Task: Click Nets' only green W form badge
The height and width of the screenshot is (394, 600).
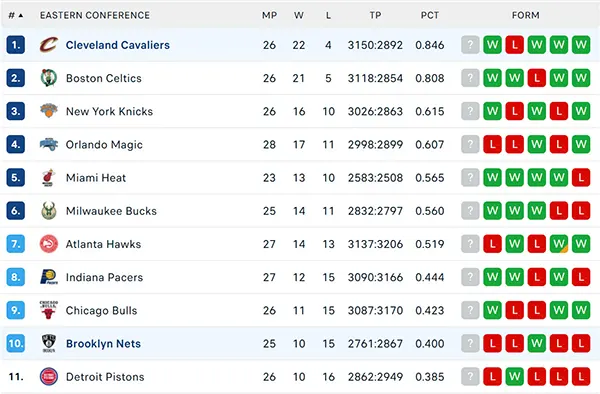Action: pyautogui.click(x=537, y=344)
